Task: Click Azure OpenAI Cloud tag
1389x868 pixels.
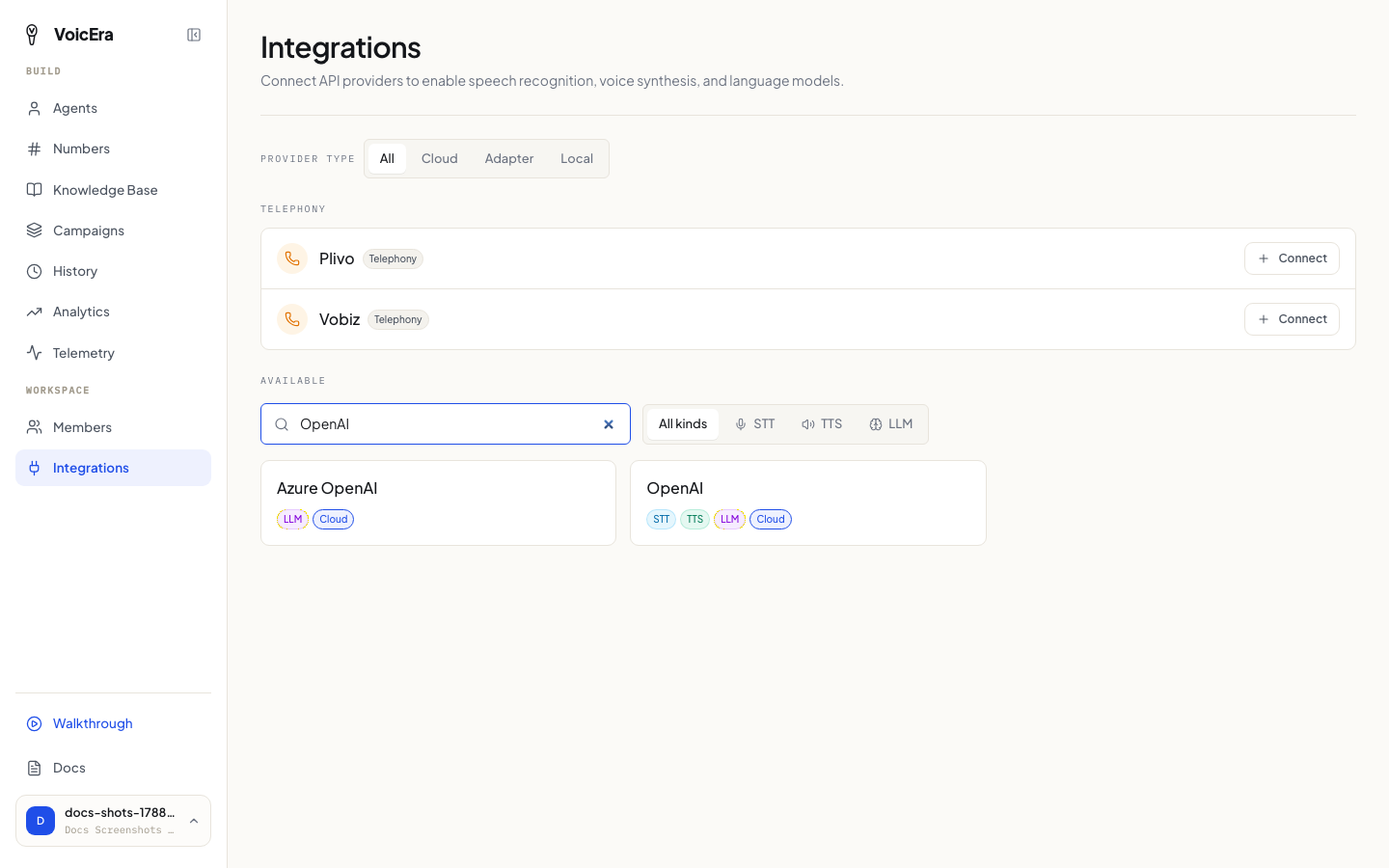Action: click(x=334, y=519)
